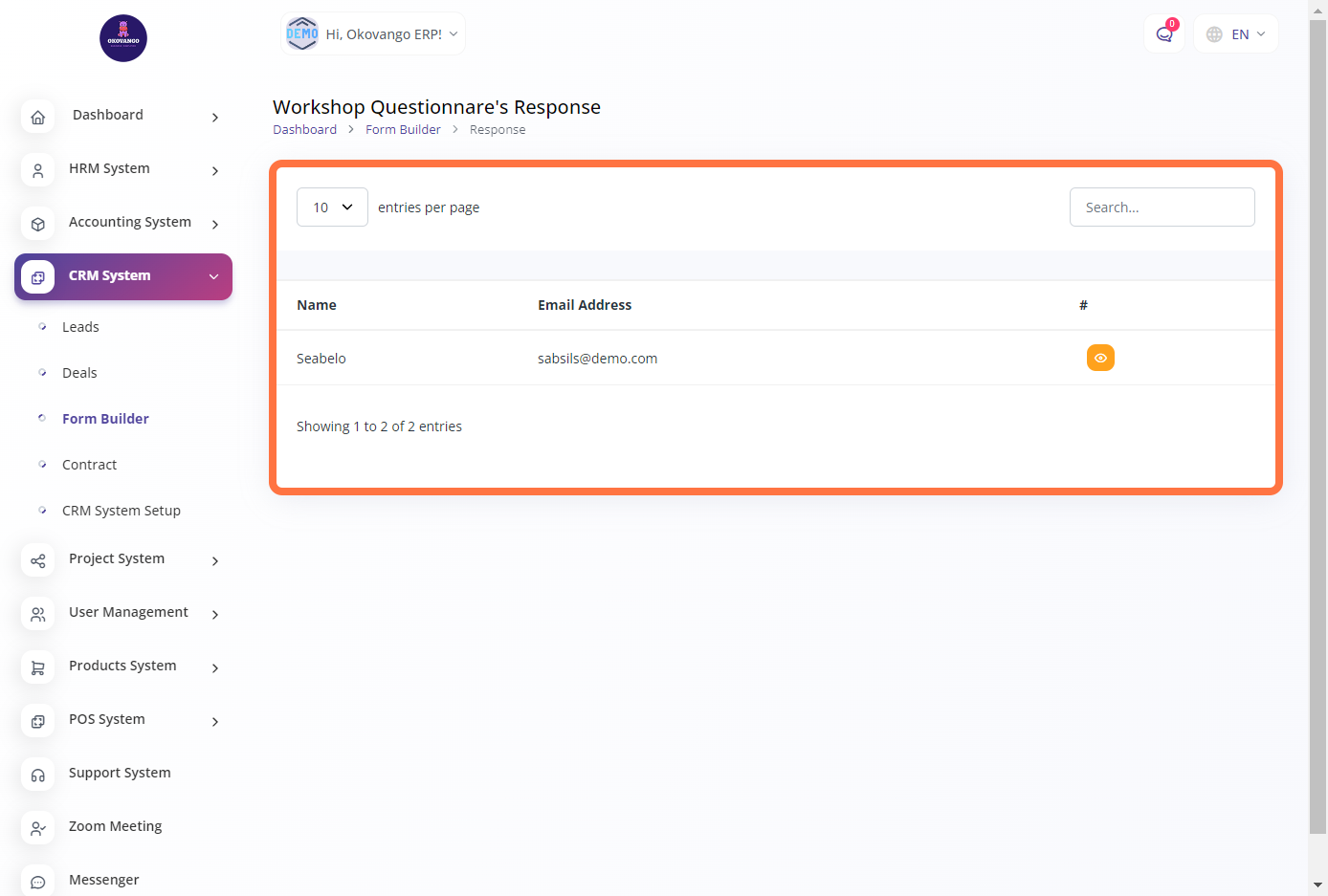Screen dimensions: 1328x896
Task: Click the Support System headset icon
Action: point(38,776)
